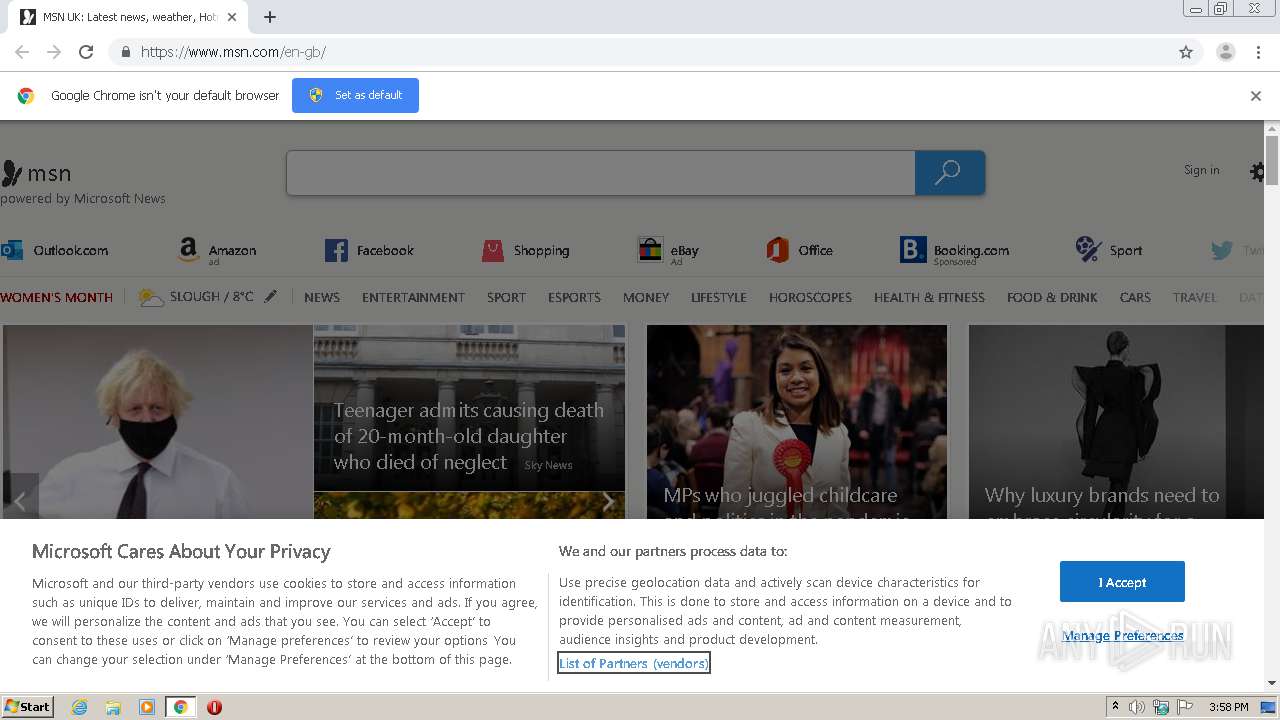The width and height of the screenshot is (1280, 720).
Task: Show next carousel story
Action: click(x=607, y=501)
